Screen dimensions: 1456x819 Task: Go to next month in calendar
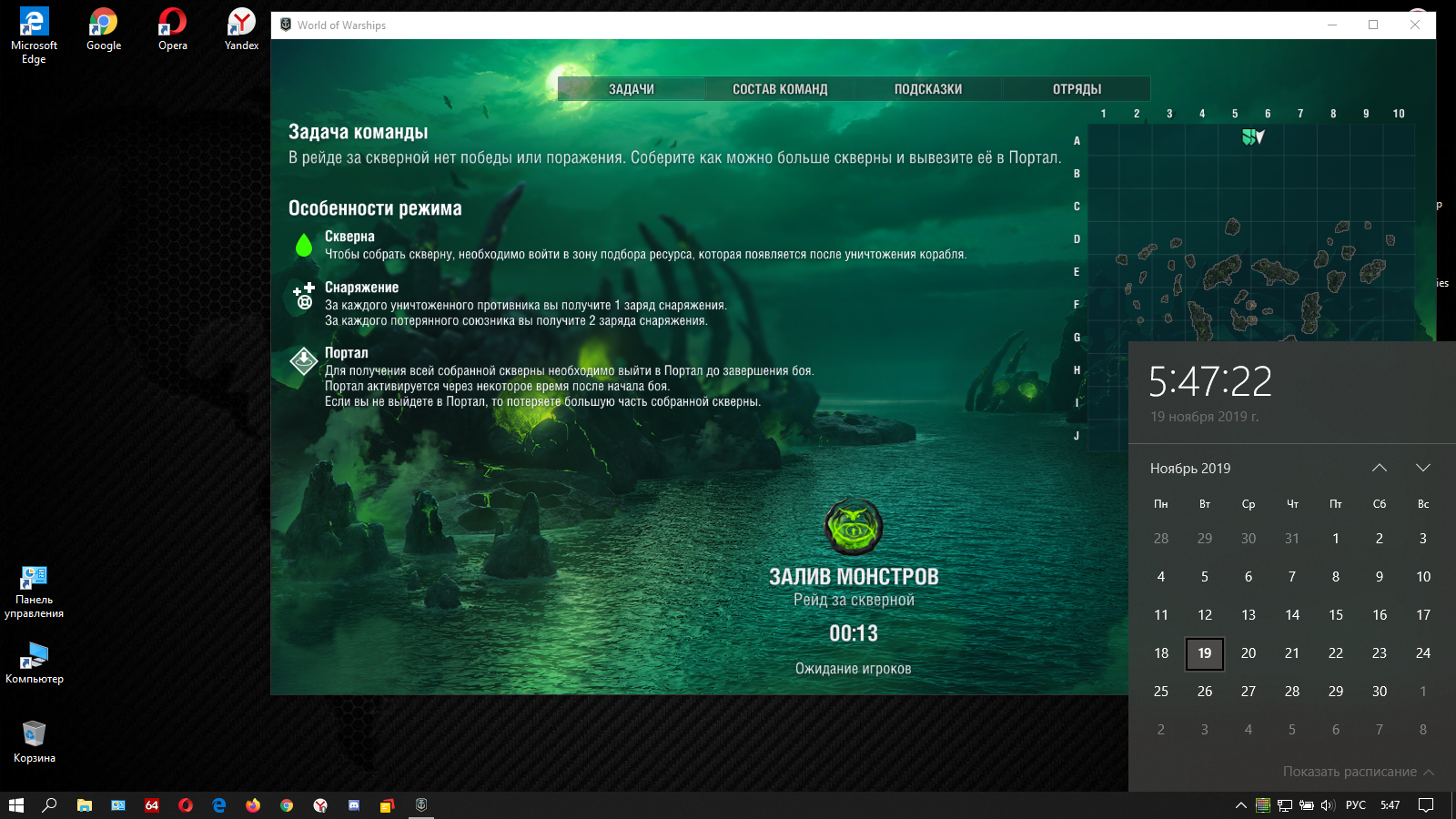pyautogui.click(x=1423, y=468)
